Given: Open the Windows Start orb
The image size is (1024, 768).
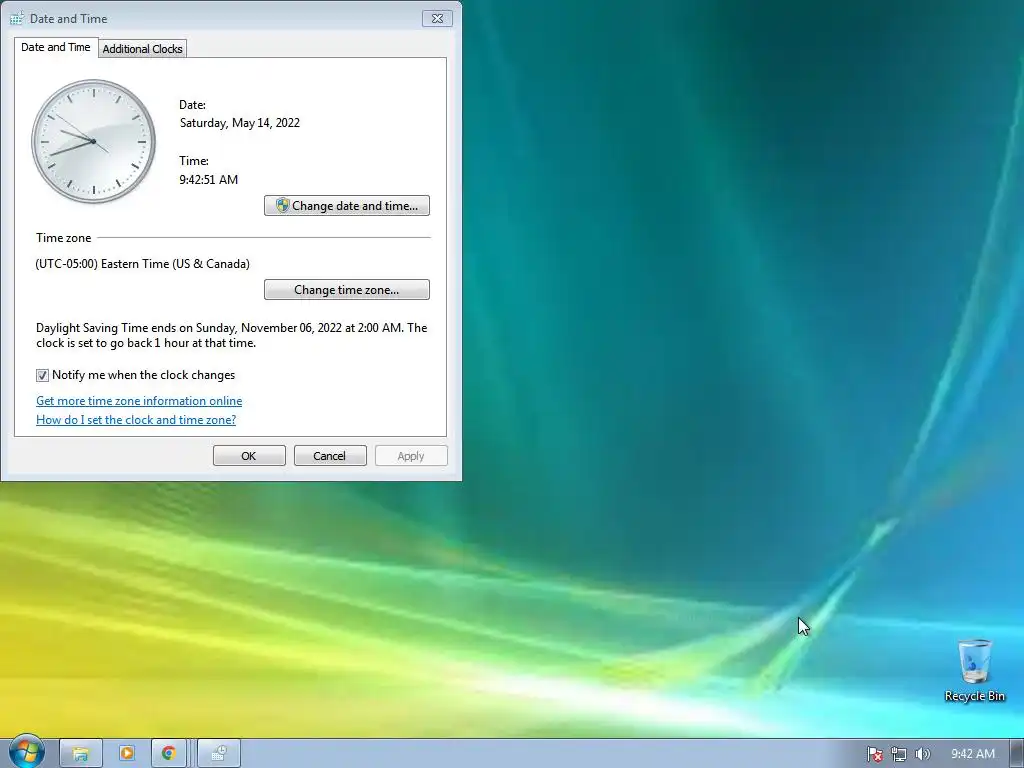Looking at the screenshot, I should [26, 752].
